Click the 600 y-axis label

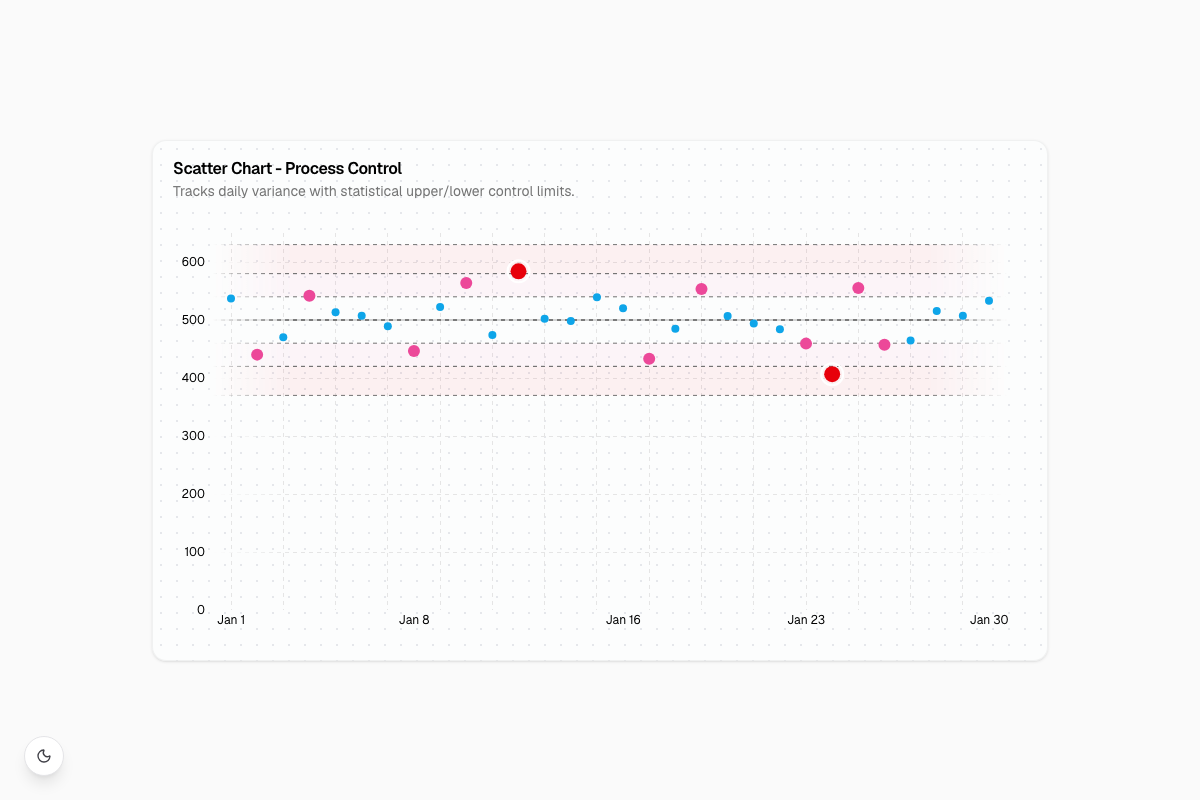193,262
